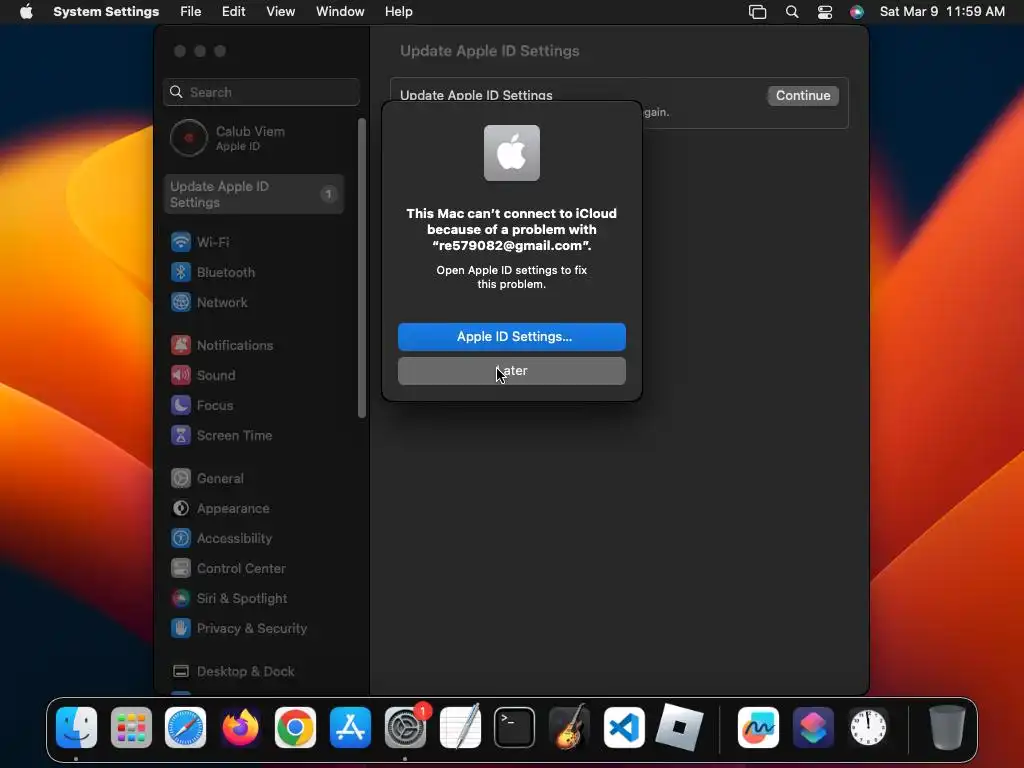Click the Apple logo in dialog
The width and height of the screenshot is (1024, 768).
tap(512, 153)
